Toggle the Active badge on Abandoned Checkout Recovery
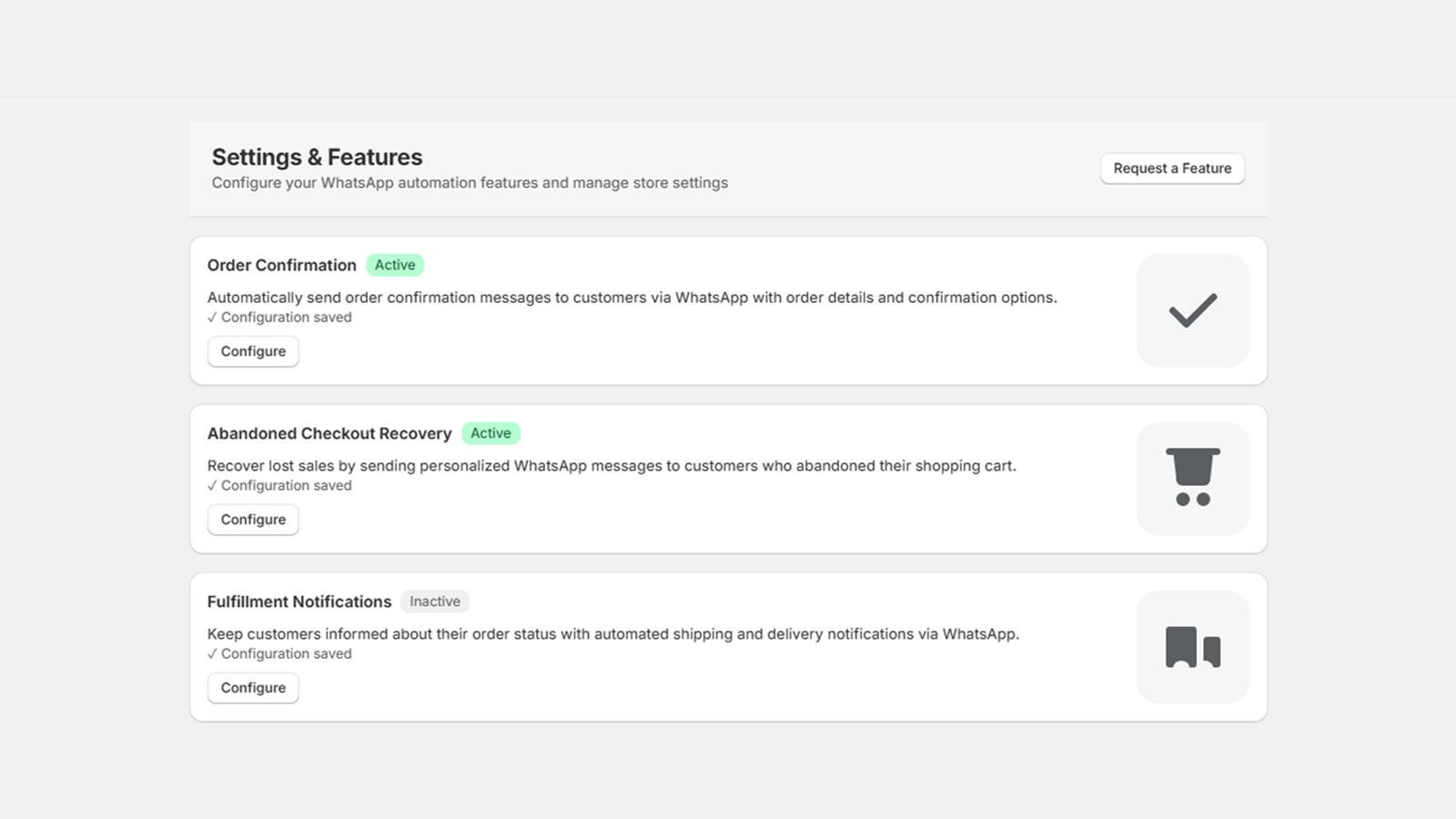Image resolution: width=1456 pixels, height=819 pixels. (x=491, y=433)
